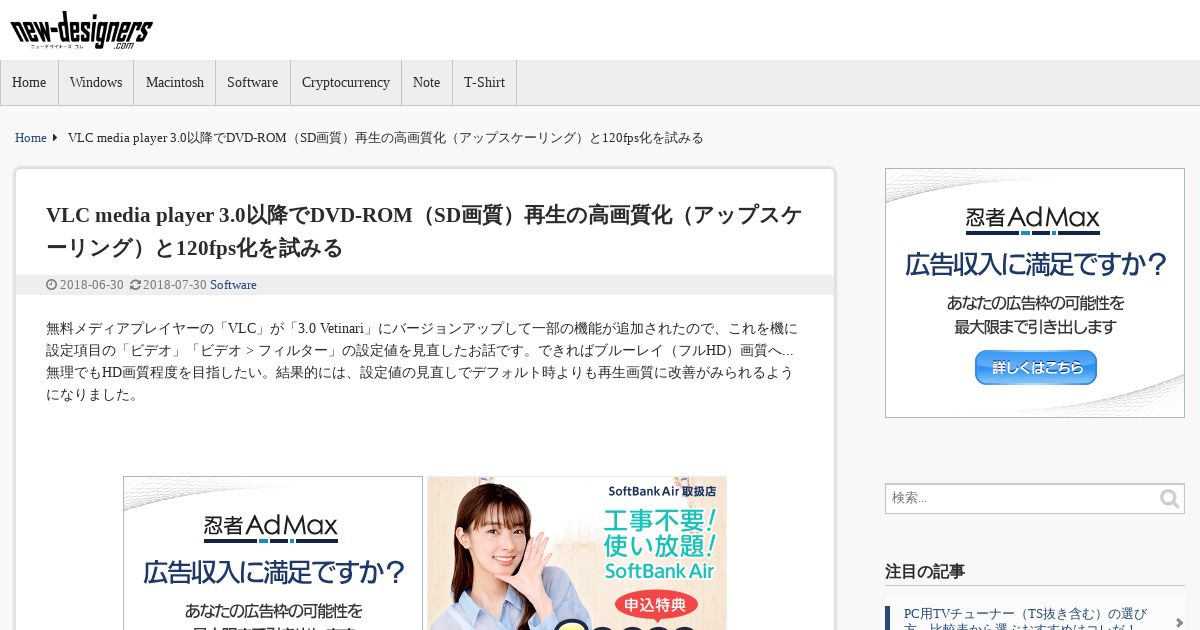Screen dimensions: 1200x630
Task: Open the Home menu item
Action: (x=29, y=83)
